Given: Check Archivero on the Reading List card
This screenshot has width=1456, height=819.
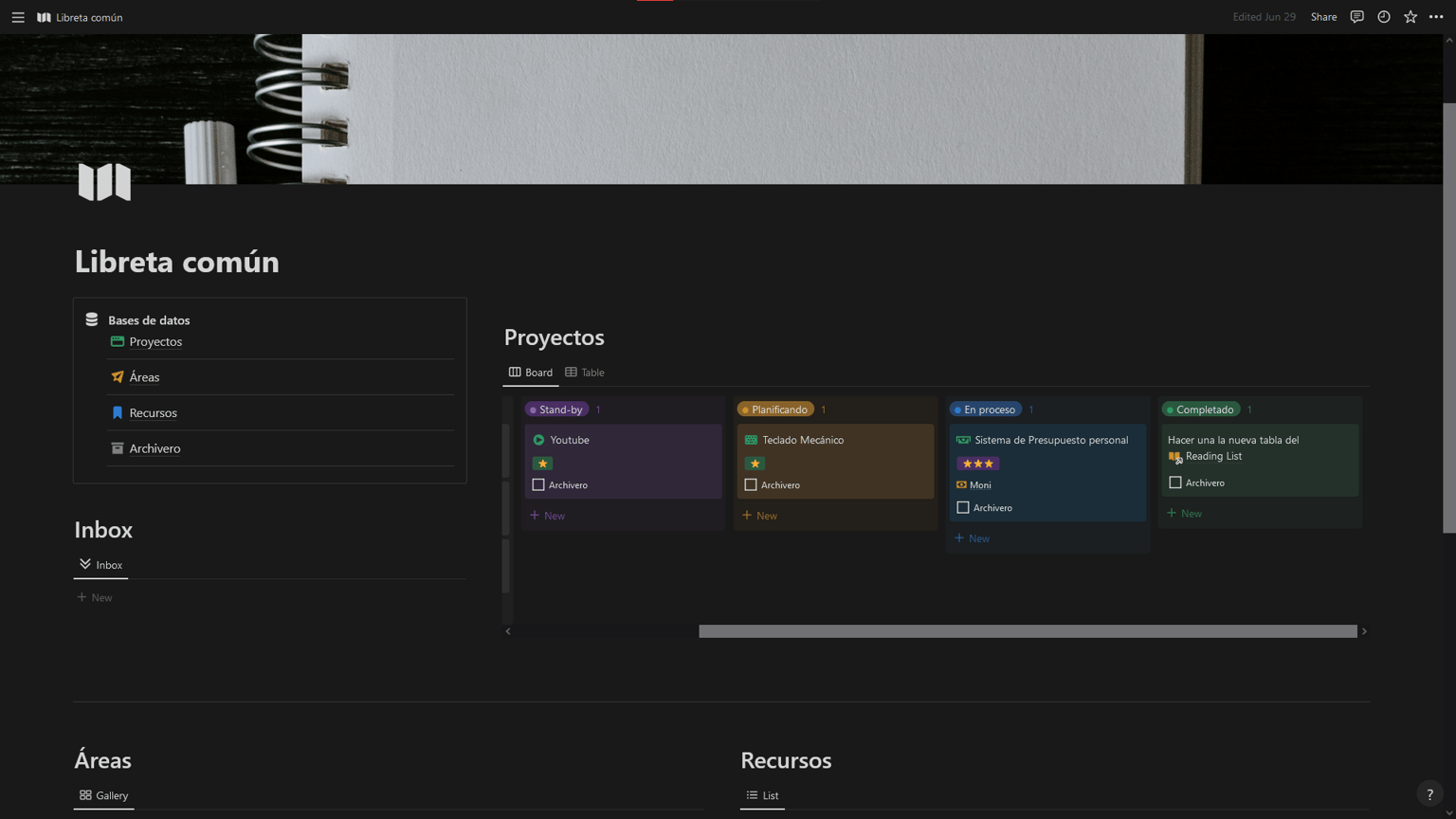Looking at the screenshot, I should tap(1175, 482).
